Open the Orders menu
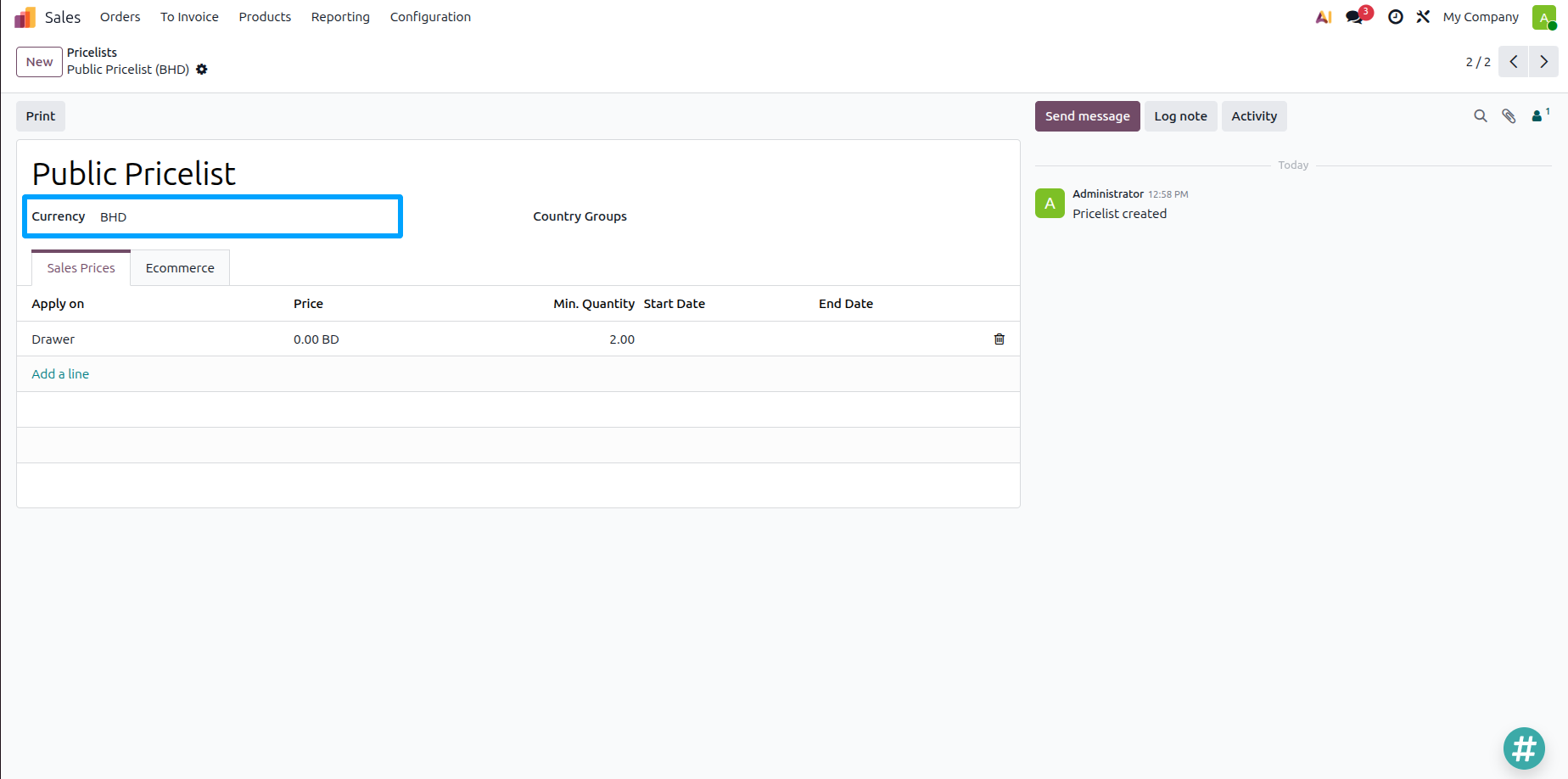 pyautogui.click(x=120, y=17)
